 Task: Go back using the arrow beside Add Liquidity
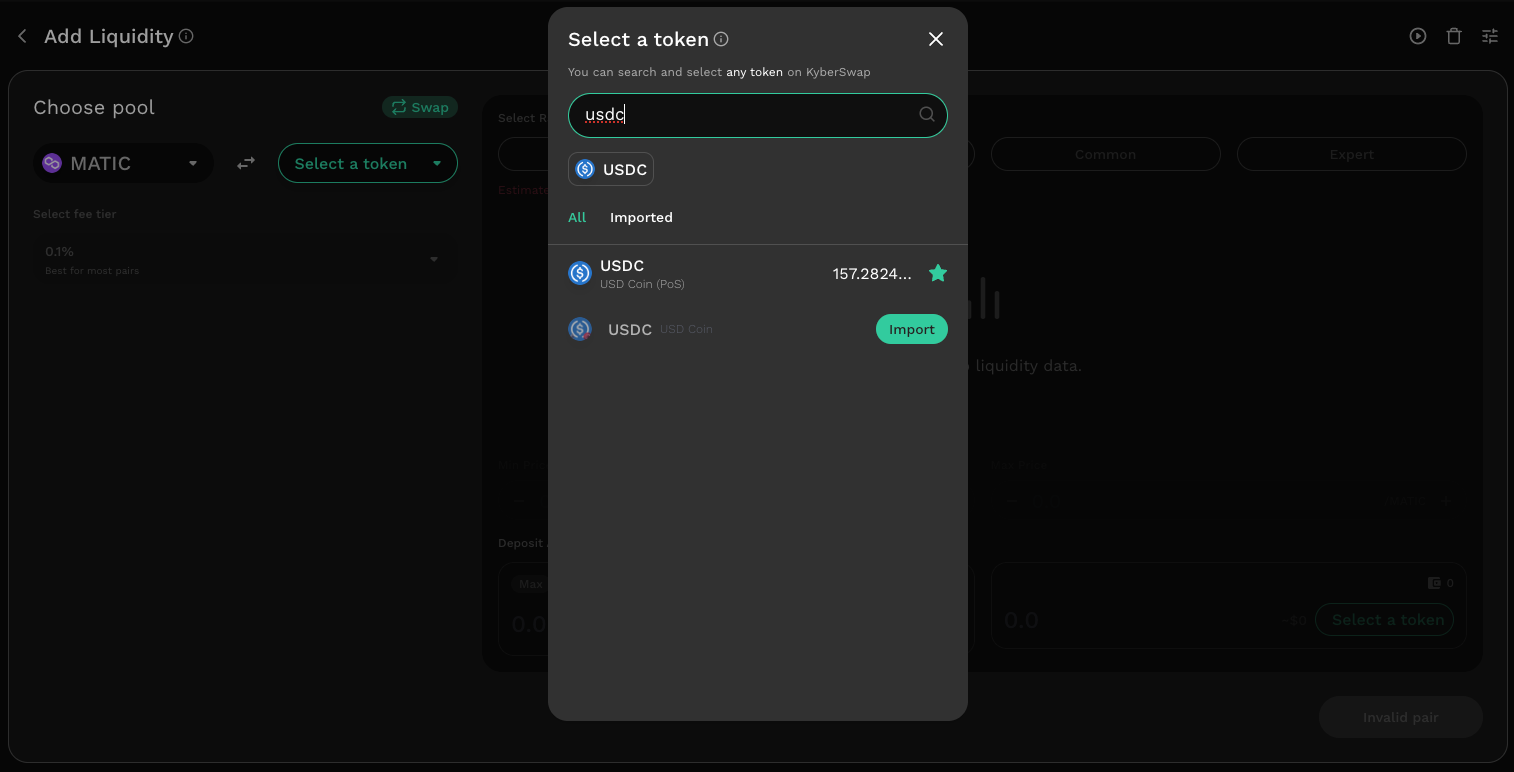pyautogui.click(x=22, y=36)
